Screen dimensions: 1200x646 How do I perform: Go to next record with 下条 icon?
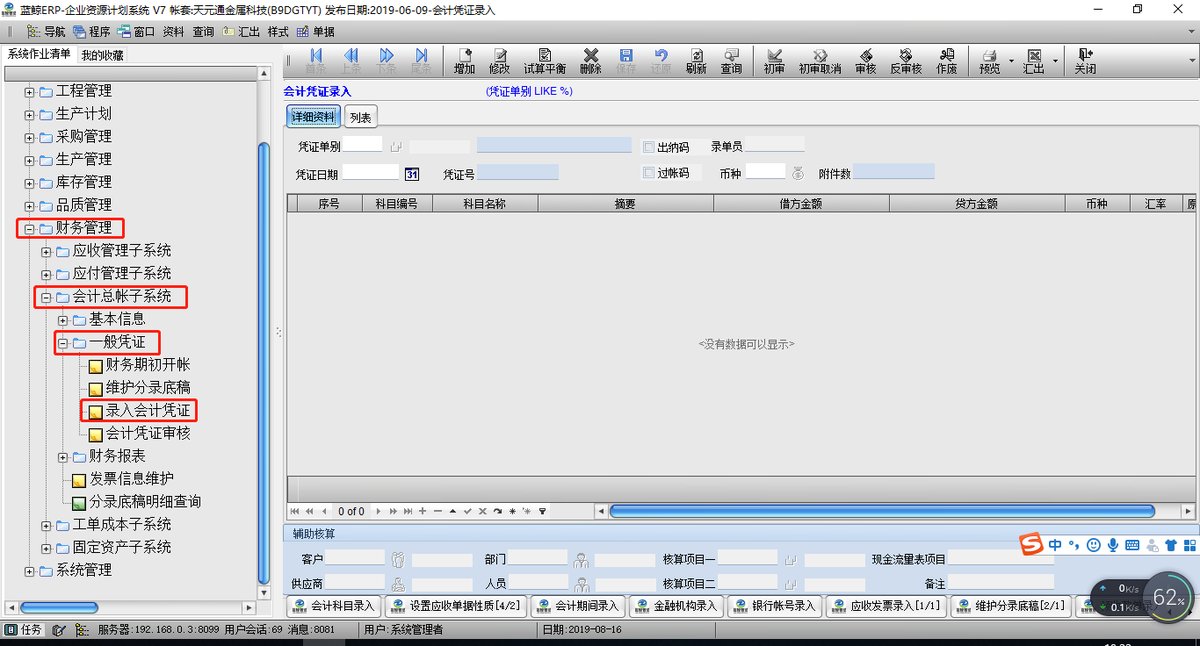(x=386, y=61)
